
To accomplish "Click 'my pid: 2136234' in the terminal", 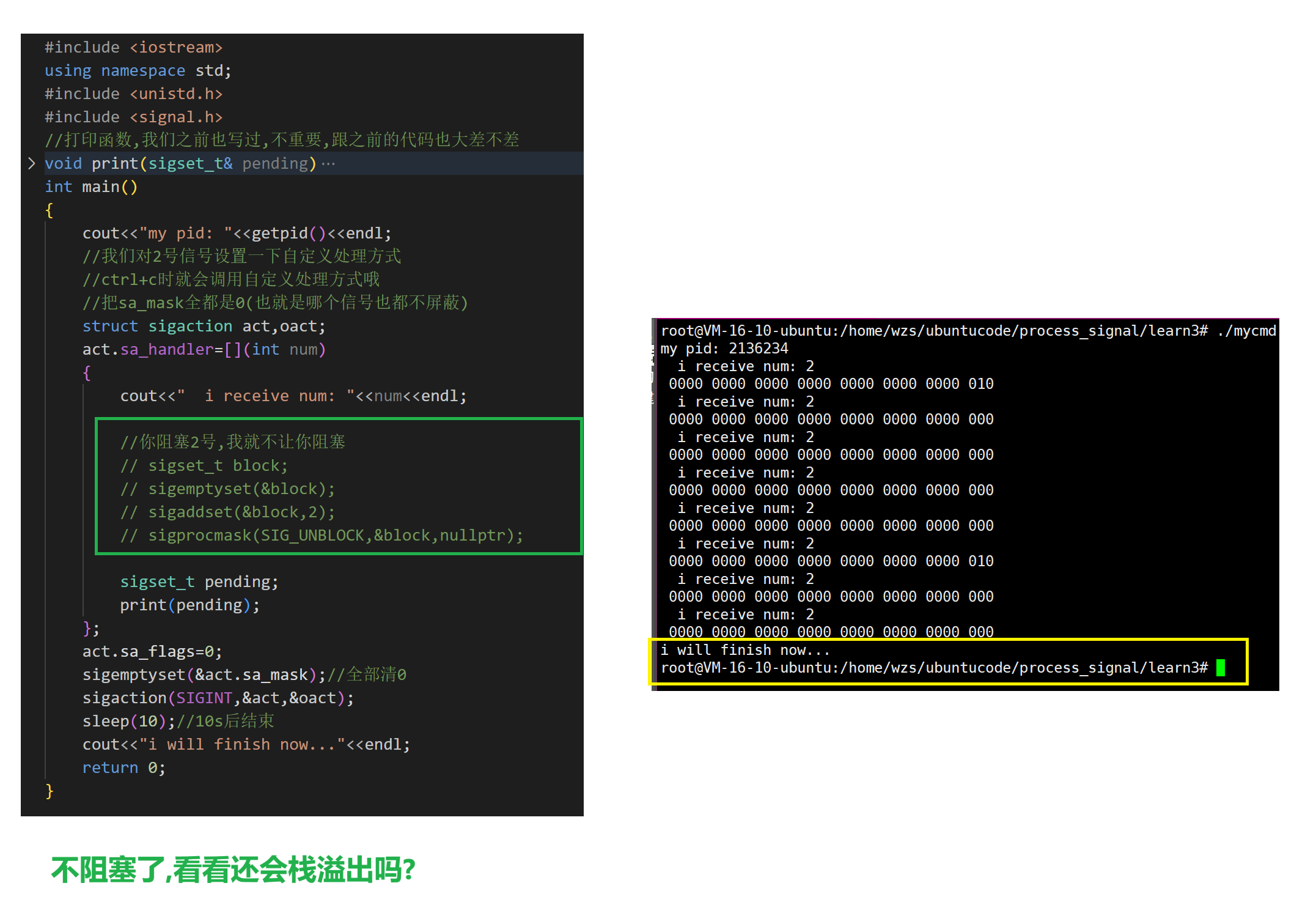I will [x=724, y=349].
